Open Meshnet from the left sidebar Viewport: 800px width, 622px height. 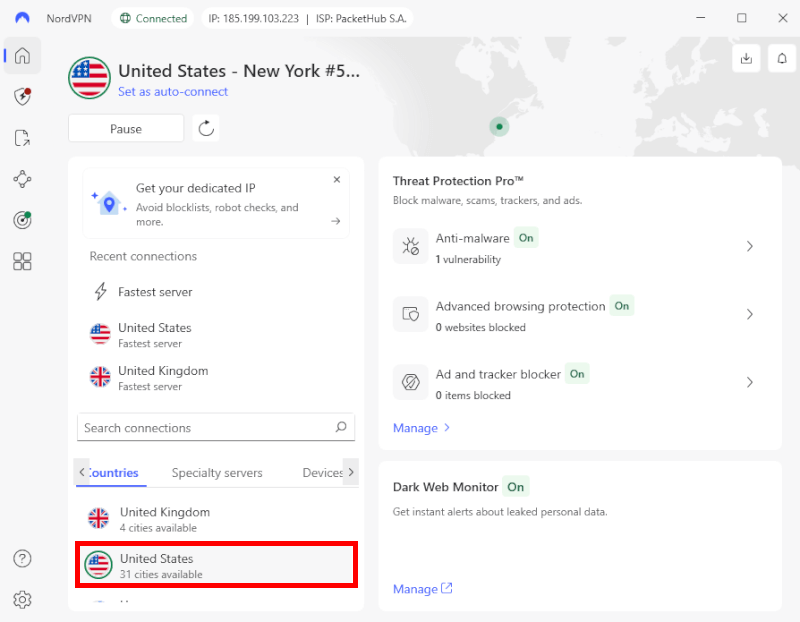click(22, 178)
